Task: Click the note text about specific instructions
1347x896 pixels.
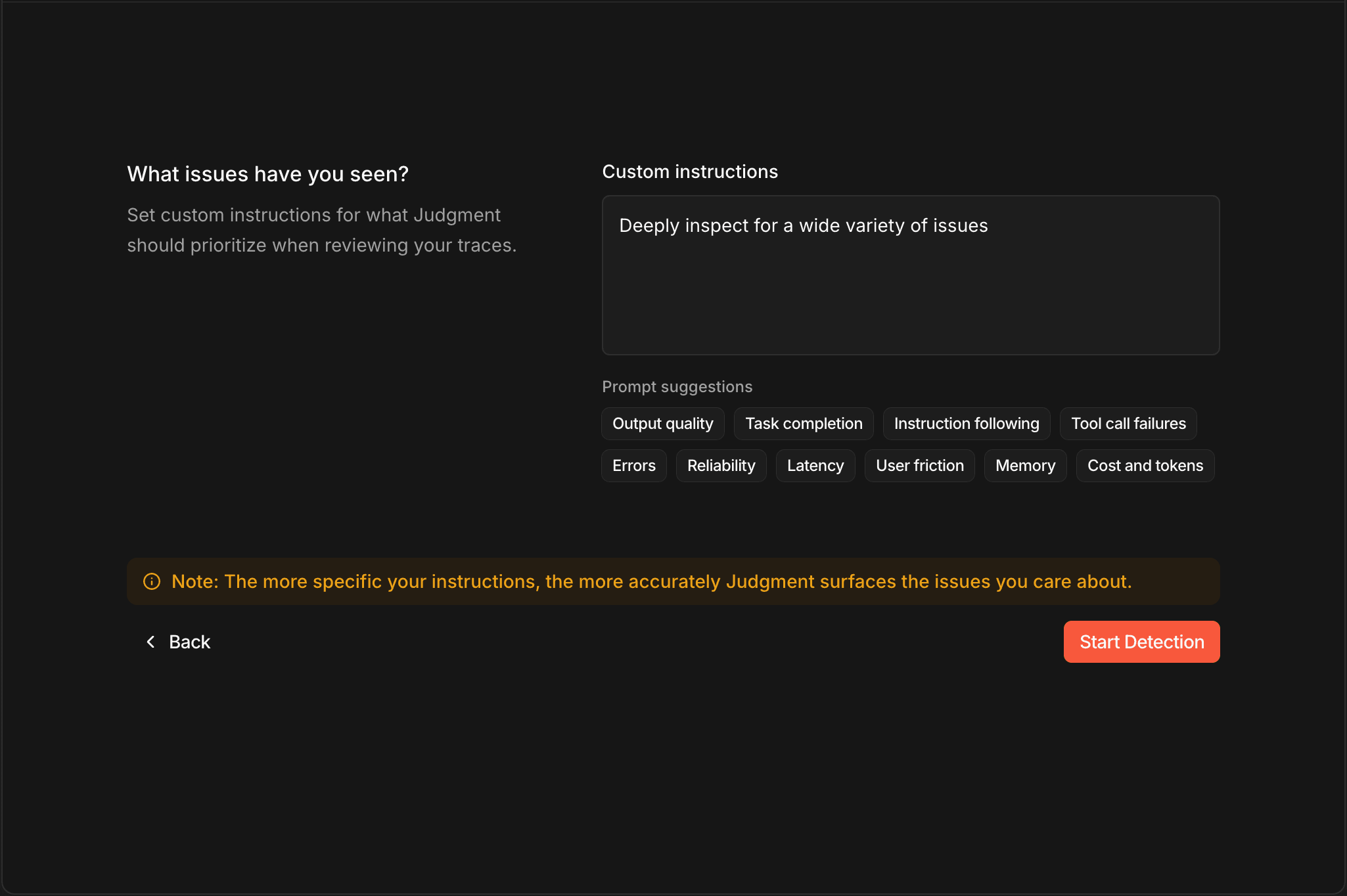Action: pyautogui.click(x=651, y=581)
